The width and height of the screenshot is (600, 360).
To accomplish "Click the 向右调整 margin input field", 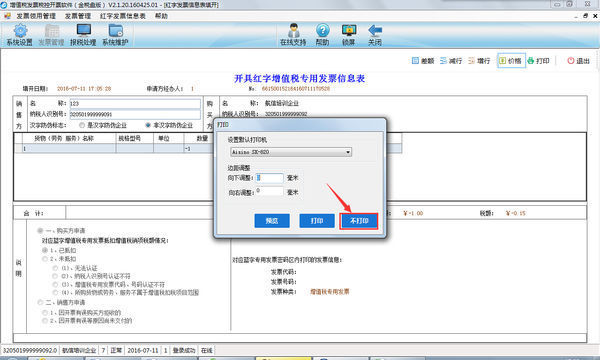I will (x=269, y=192).
